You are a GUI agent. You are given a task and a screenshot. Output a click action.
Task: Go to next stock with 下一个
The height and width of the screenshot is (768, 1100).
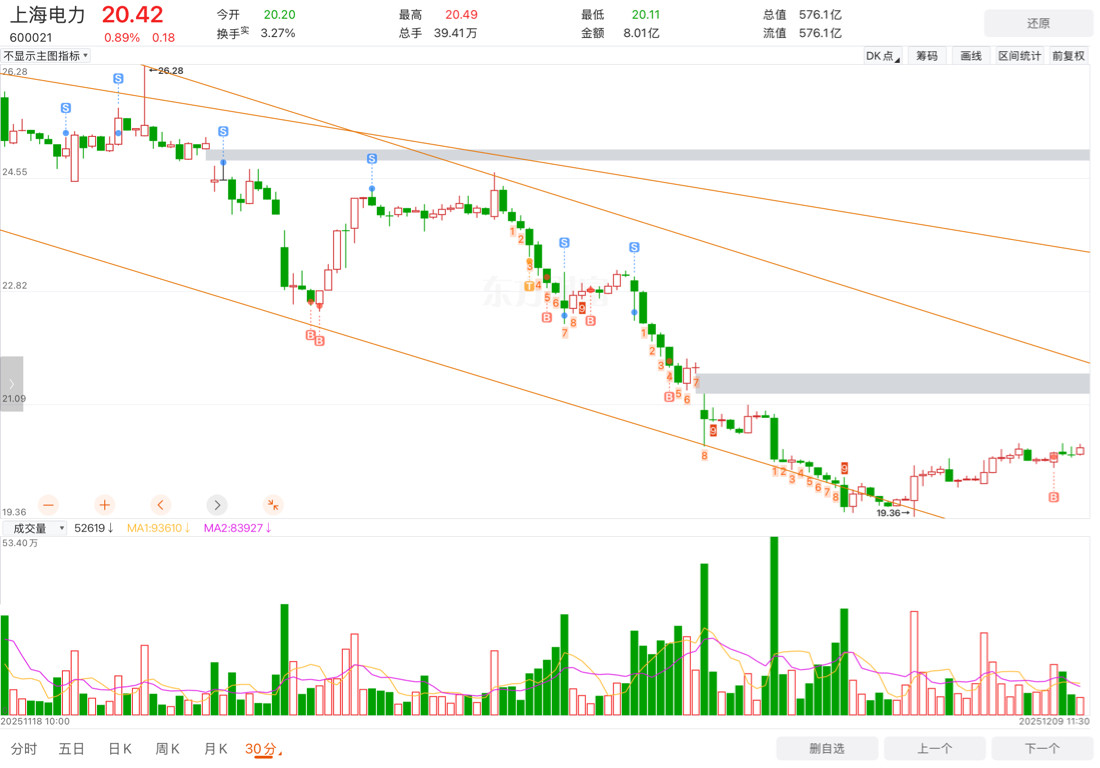(x=1042, y=748)
